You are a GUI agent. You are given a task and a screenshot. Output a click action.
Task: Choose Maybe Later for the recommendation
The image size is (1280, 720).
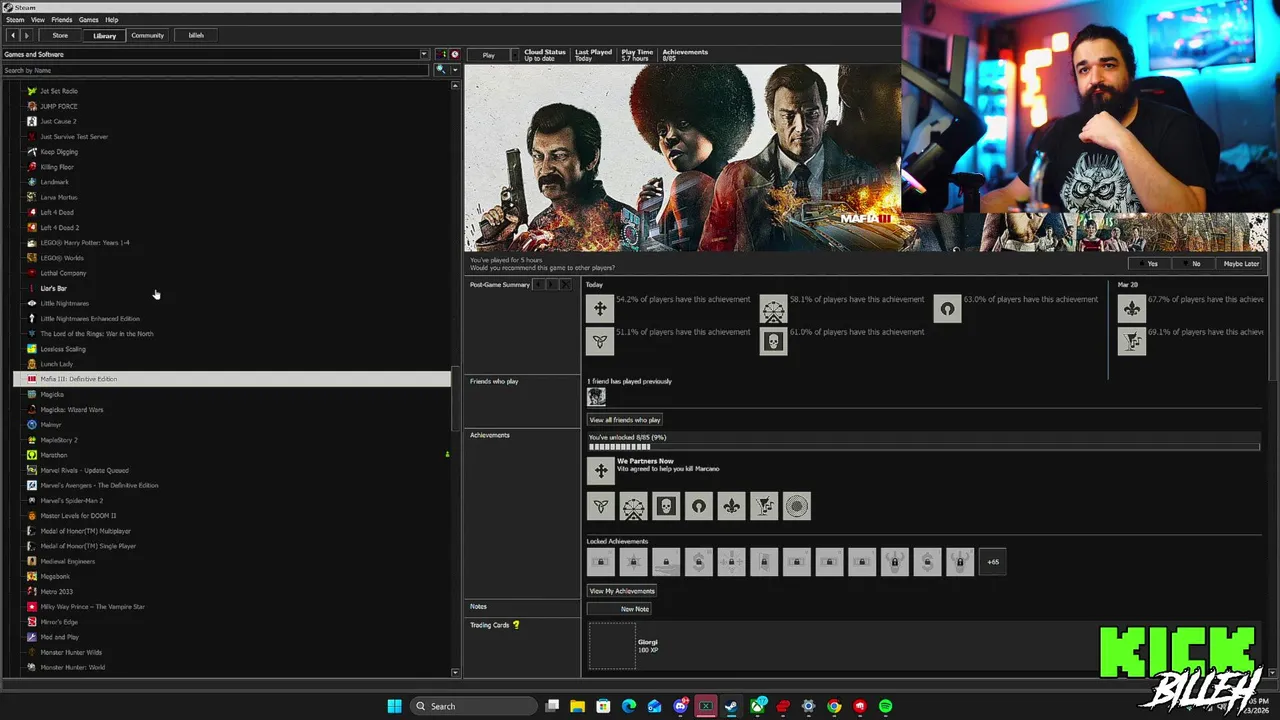pos(1241,264)
